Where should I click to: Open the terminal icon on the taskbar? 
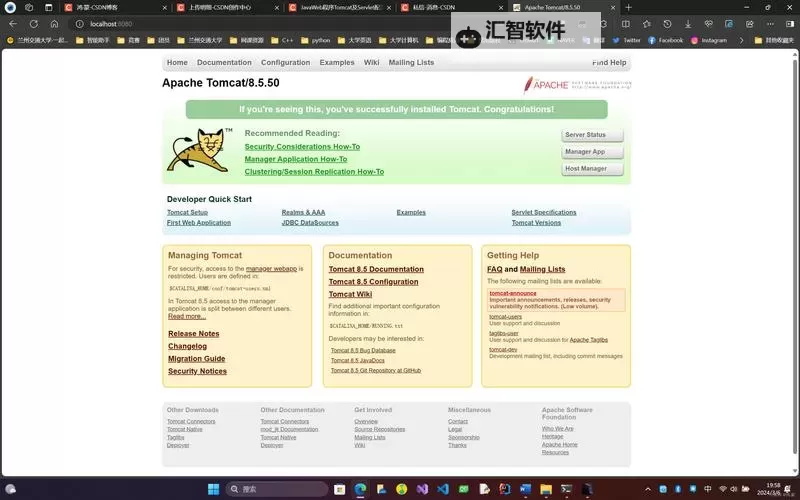point(566,489)
